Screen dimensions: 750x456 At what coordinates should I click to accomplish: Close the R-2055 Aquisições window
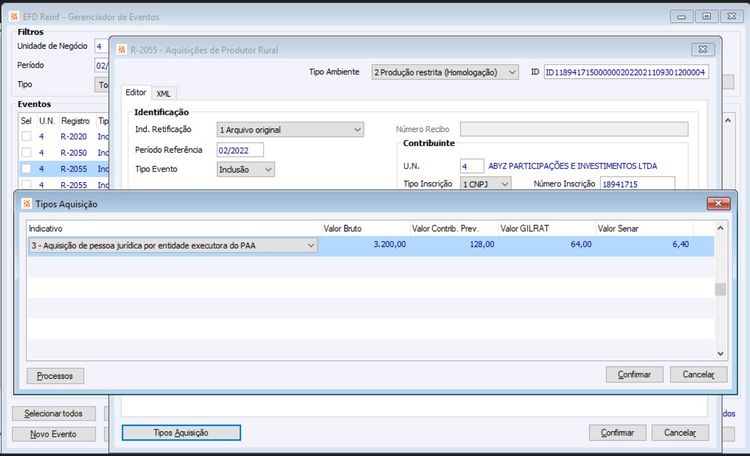coord(703,49)
